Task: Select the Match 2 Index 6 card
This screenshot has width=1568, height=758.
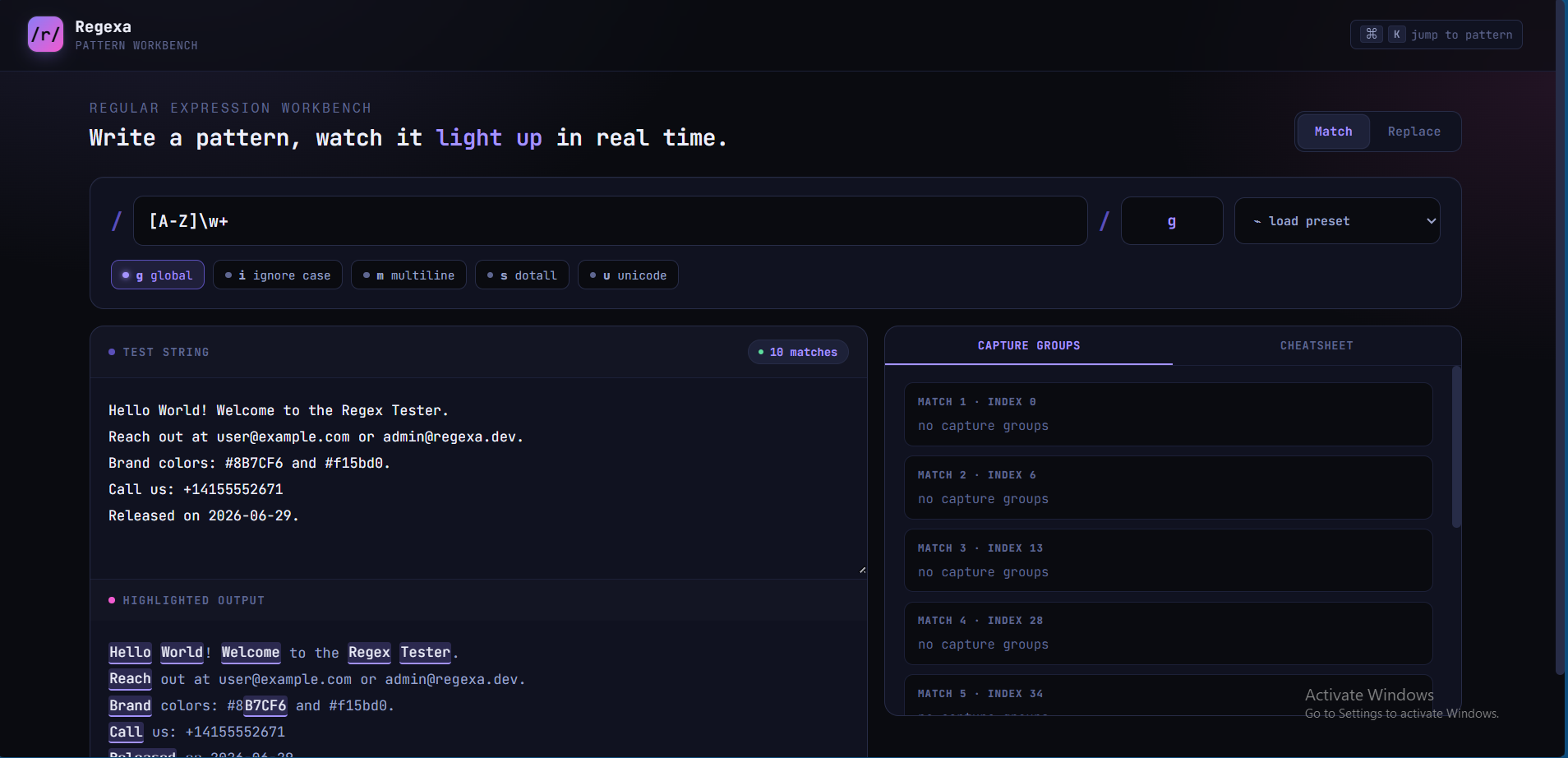Action: [1168, 488]
